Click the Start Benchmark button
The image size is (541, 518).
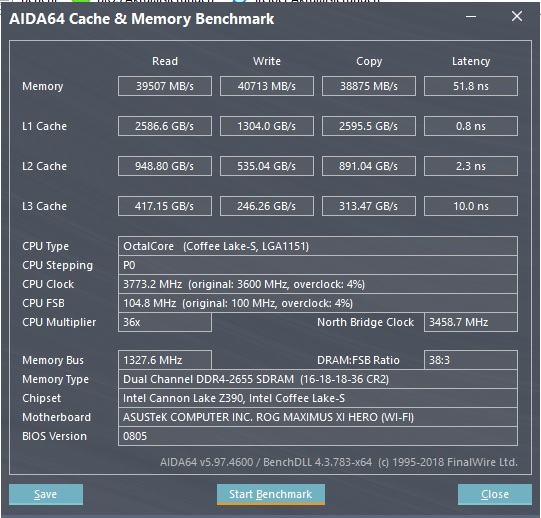[x=271, y=494]
